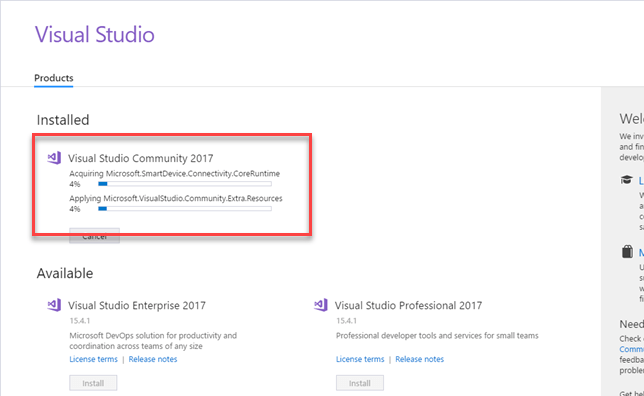This screenshot has width=644, height=396.
Task: Open Release notes for Enterprise 2017
Action: 153,359
